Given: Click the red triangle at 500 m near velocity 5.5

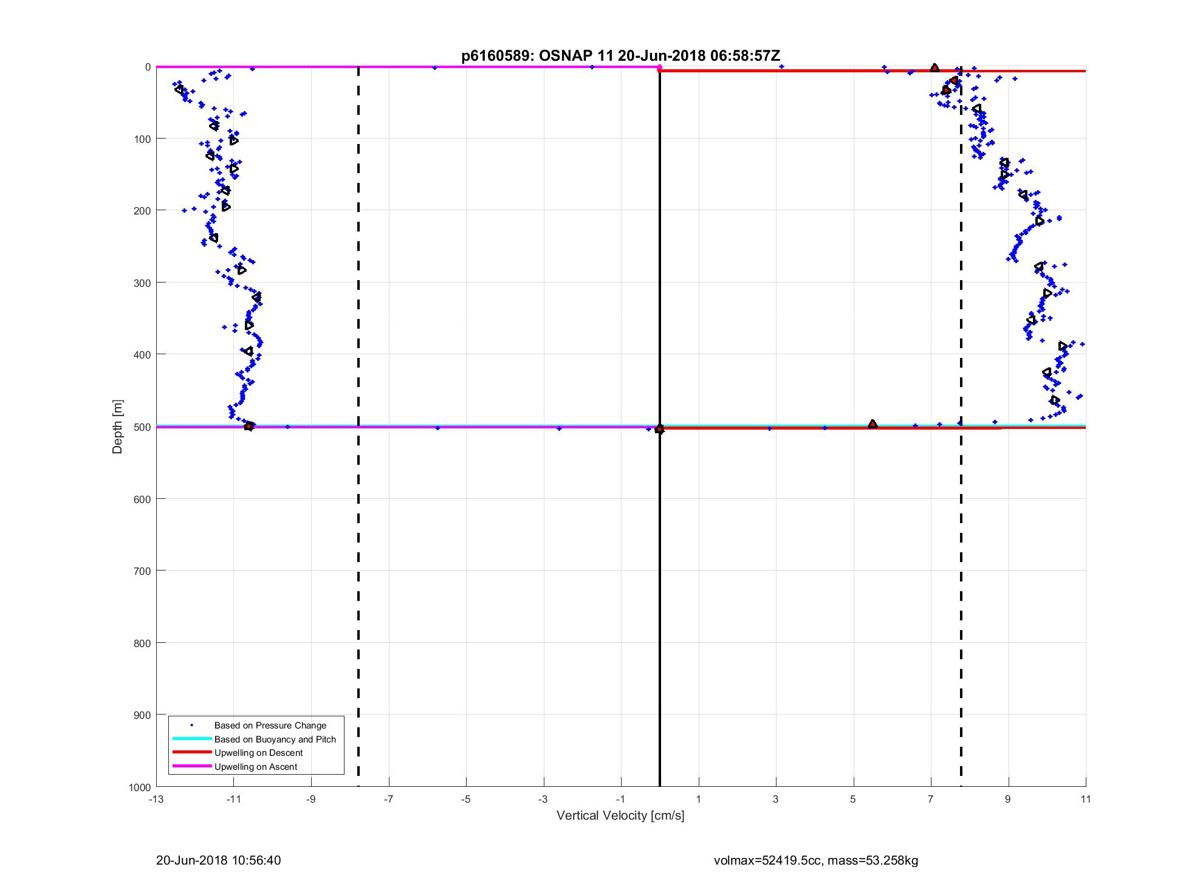Looking at the screenshot, I should coord(873,424).
